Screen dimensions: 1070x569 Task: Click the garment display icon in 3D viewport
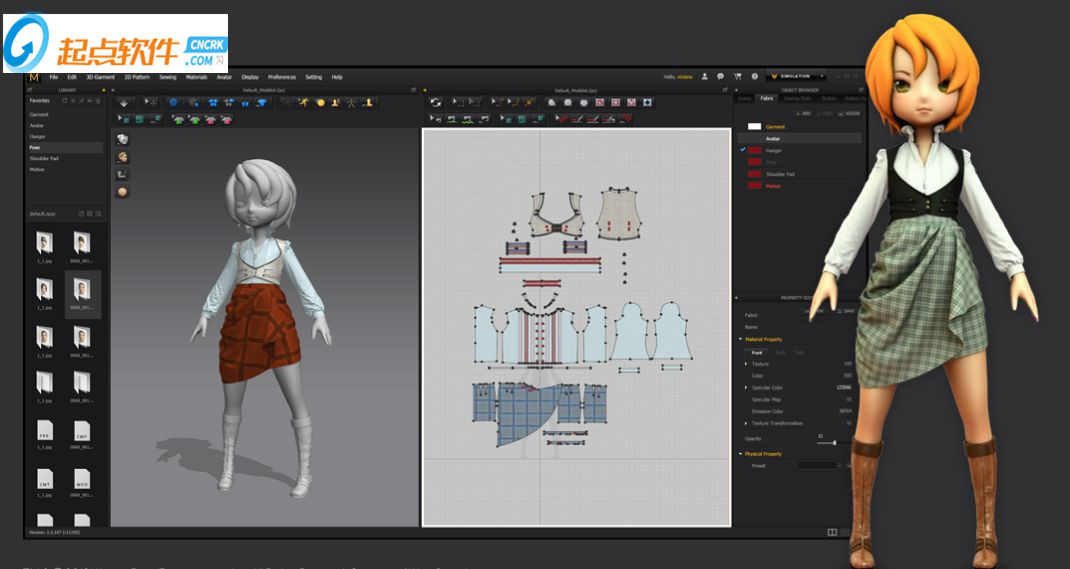coord(122,139)
